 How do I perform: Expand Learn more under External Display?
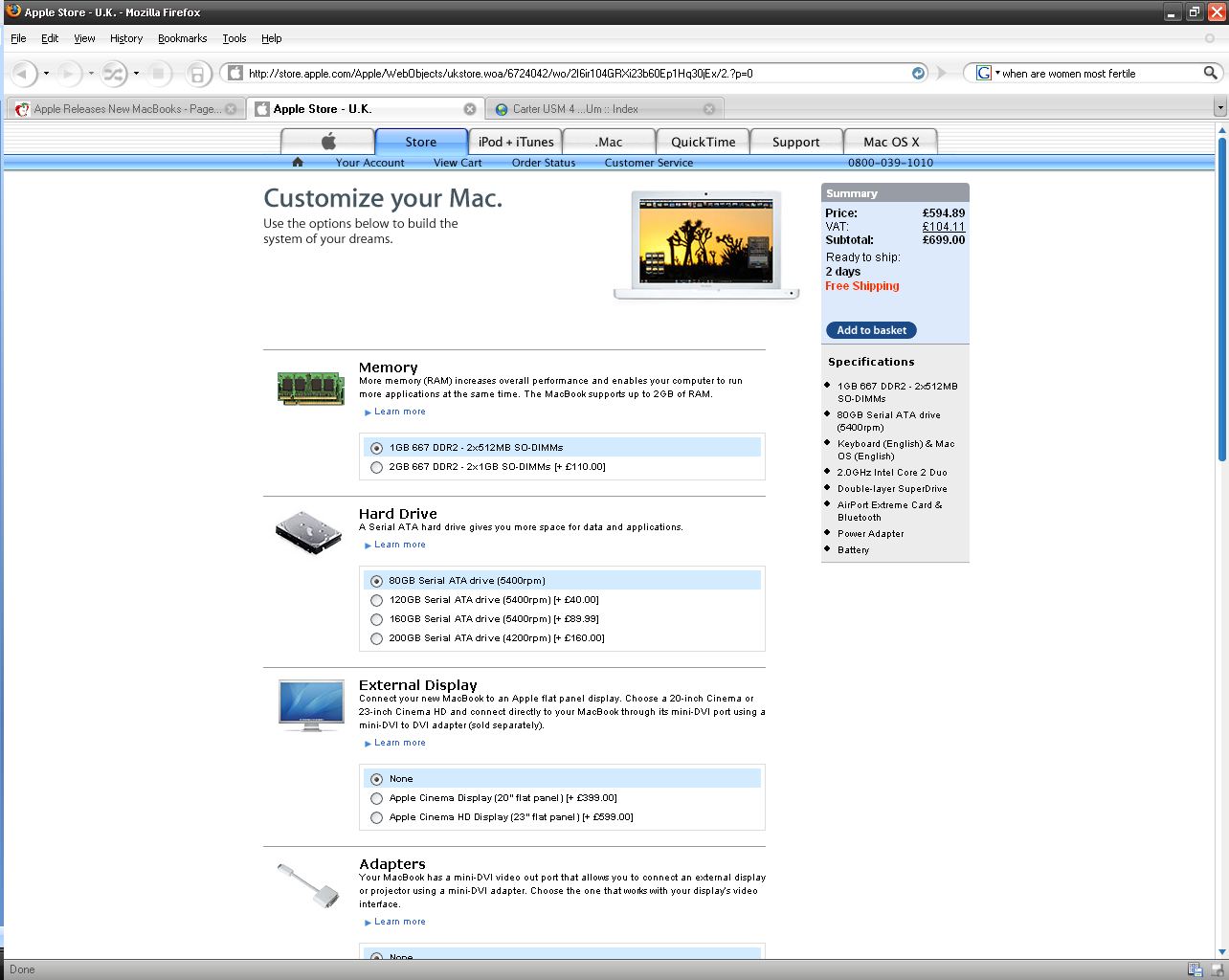tap(400, 743)
